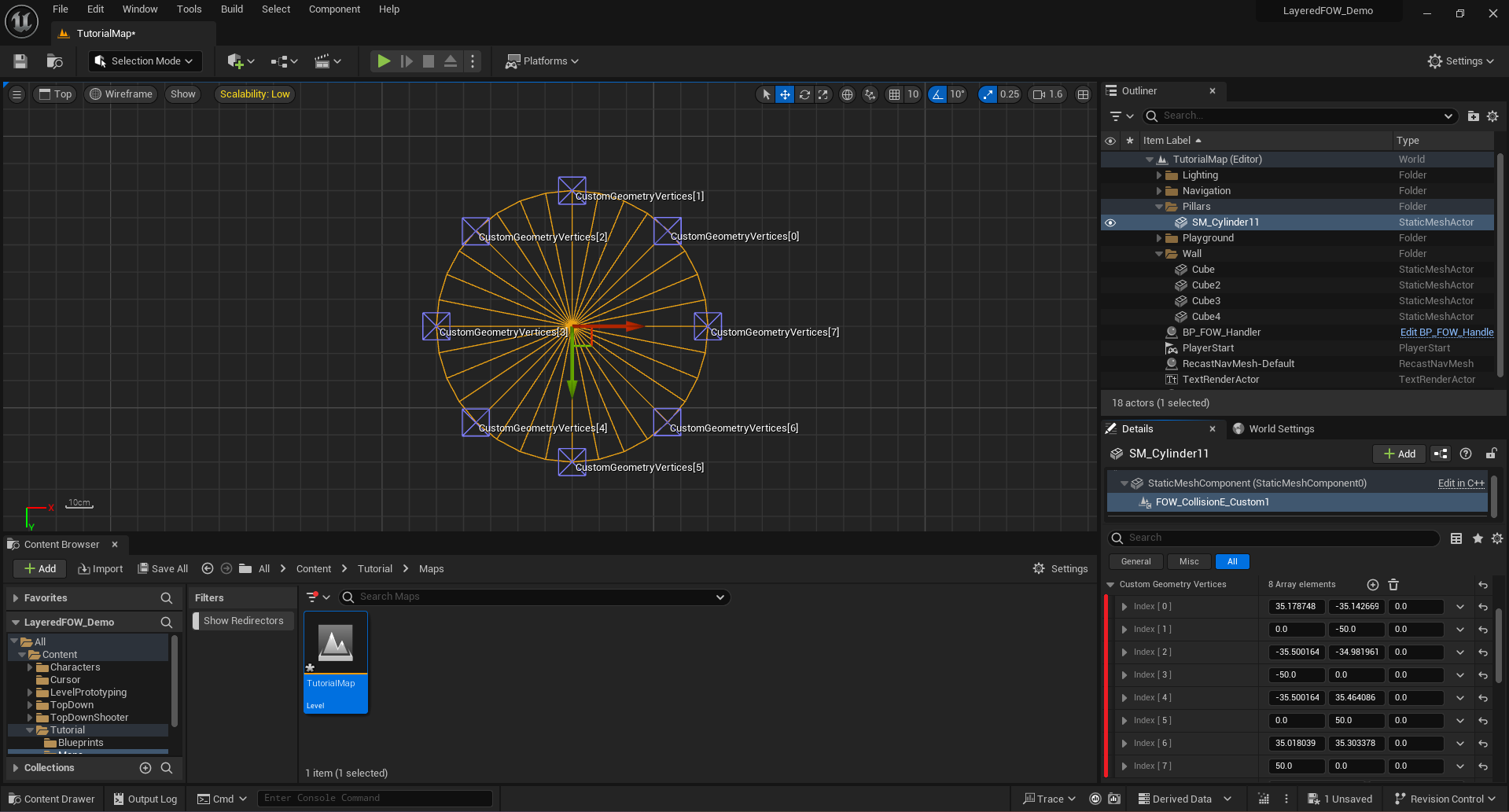Click the Edit in C++ link

[x=1461, y=483]
